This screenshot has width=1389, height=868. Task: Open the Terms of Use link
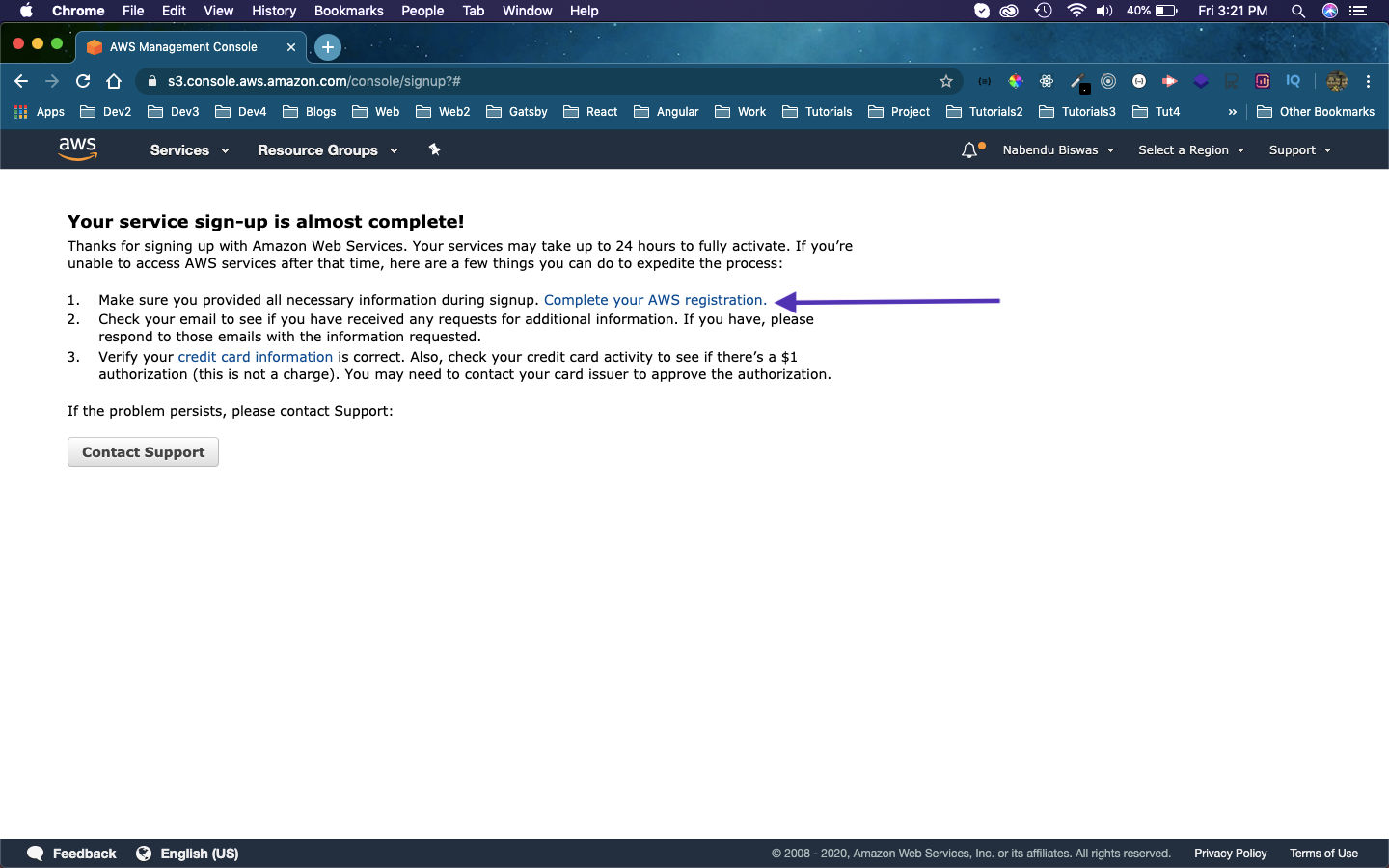tap(1323, 854)
